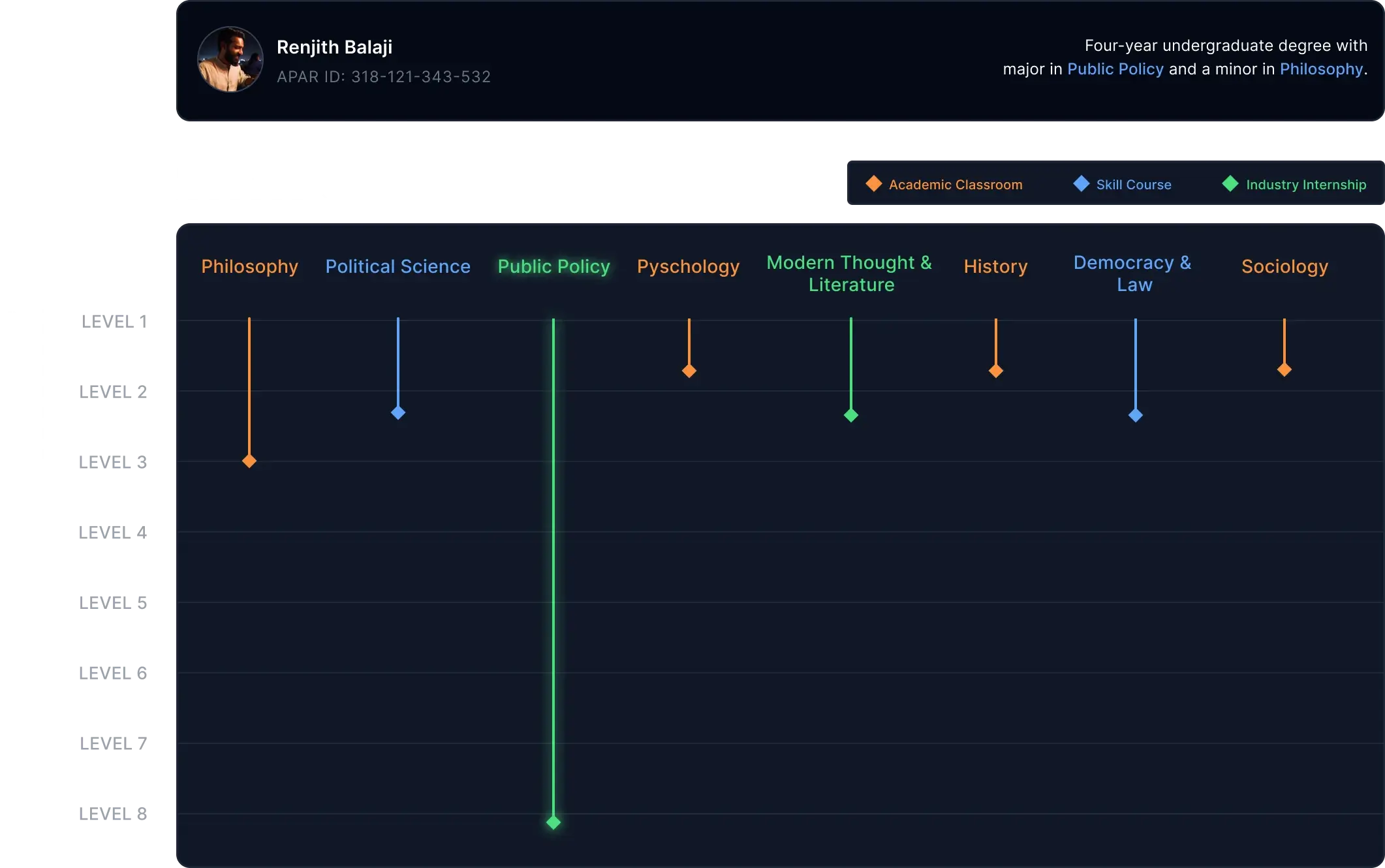Click the green Industry Internship legend diamond
The width and height of the screenshot is (1385, 868).
click(x=1230, y=184)
